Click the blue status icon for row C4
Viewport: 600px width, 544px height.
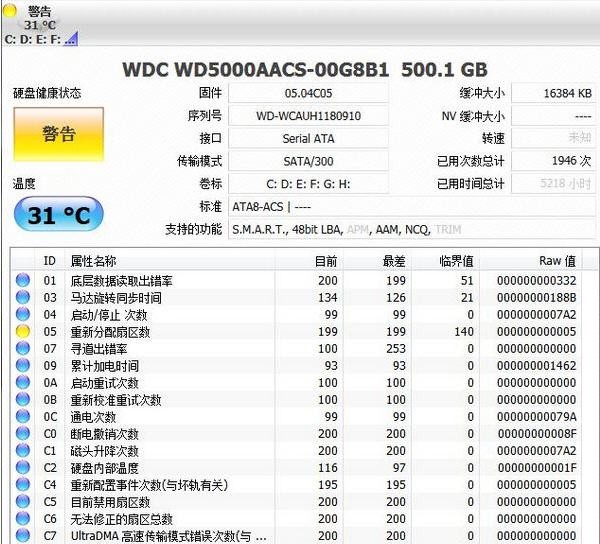[x=23, y=484]
